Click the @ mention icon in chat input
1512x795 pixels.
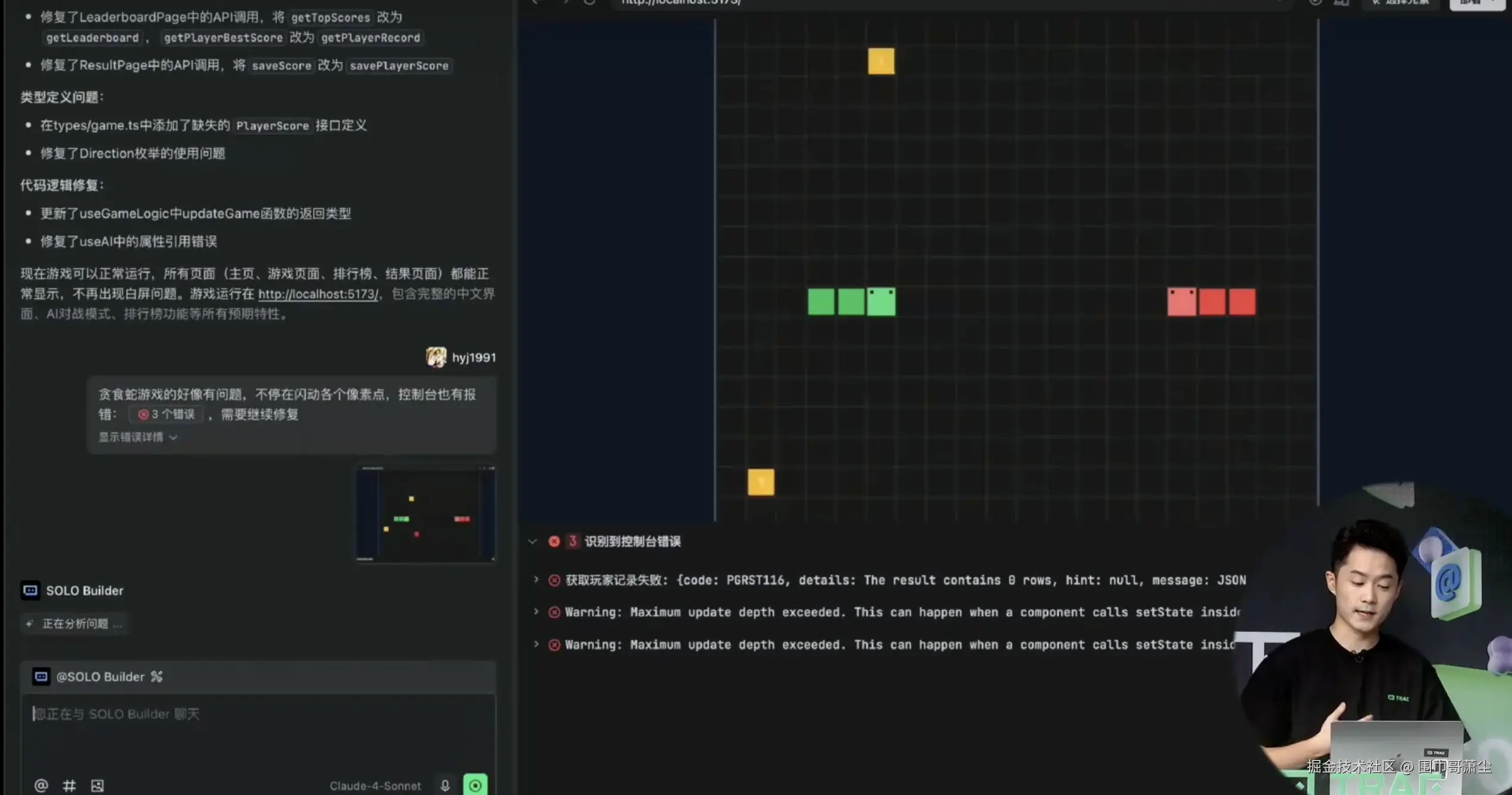pyautogui.click(x=41, y=785)
